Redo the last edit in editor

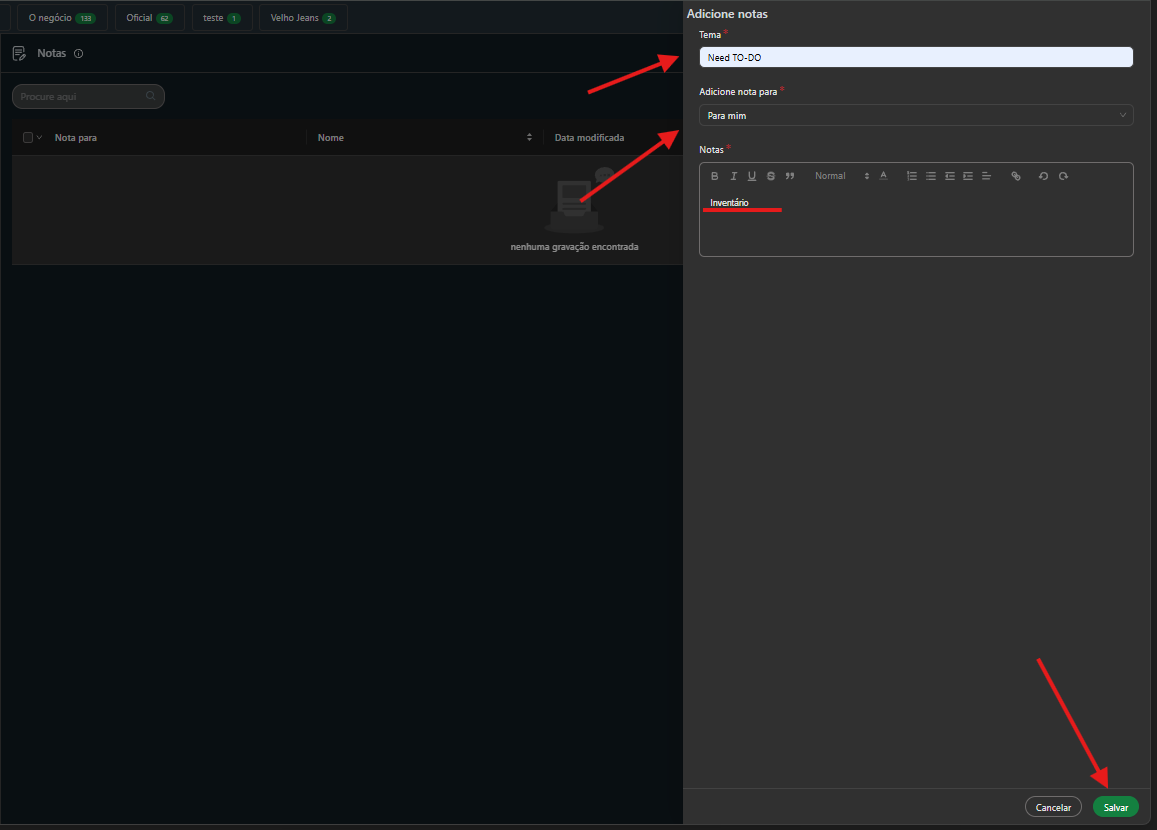click(x=1063, y=176)
